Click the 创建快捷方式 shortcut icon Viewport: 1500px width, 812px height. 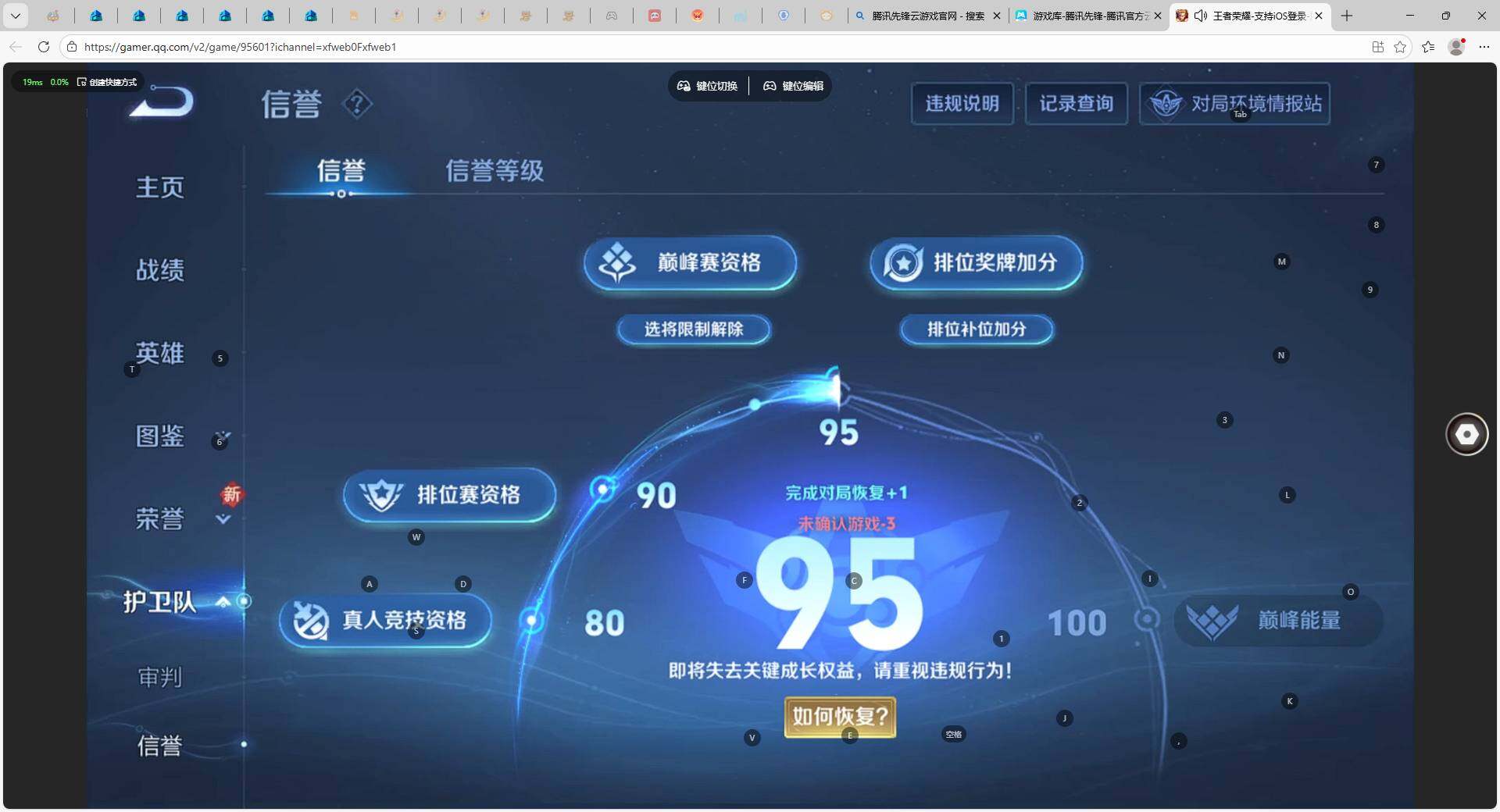[81, 82]
